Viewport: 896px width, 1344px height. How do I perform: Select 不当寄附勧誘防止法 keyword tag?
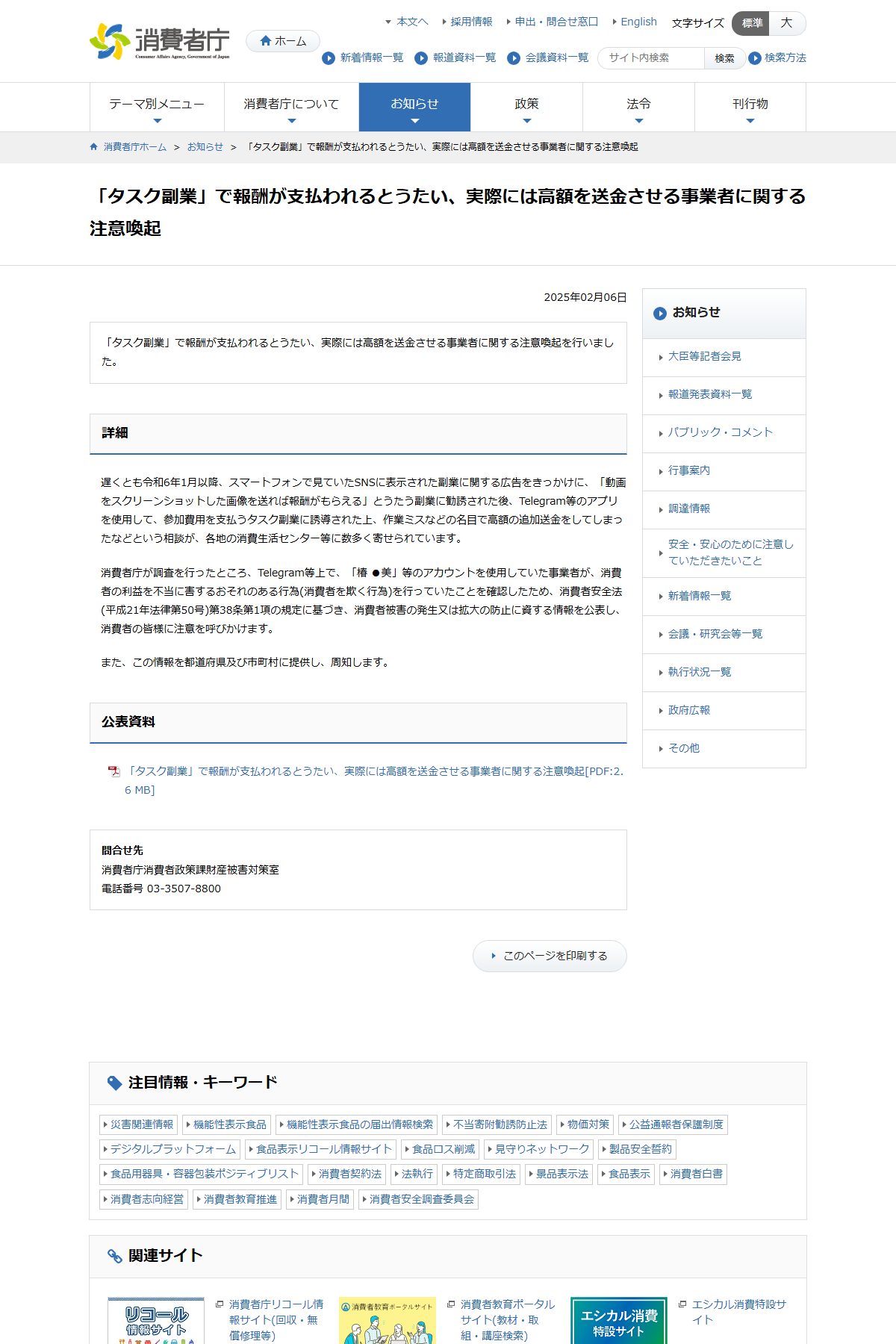pos(497,1124)
